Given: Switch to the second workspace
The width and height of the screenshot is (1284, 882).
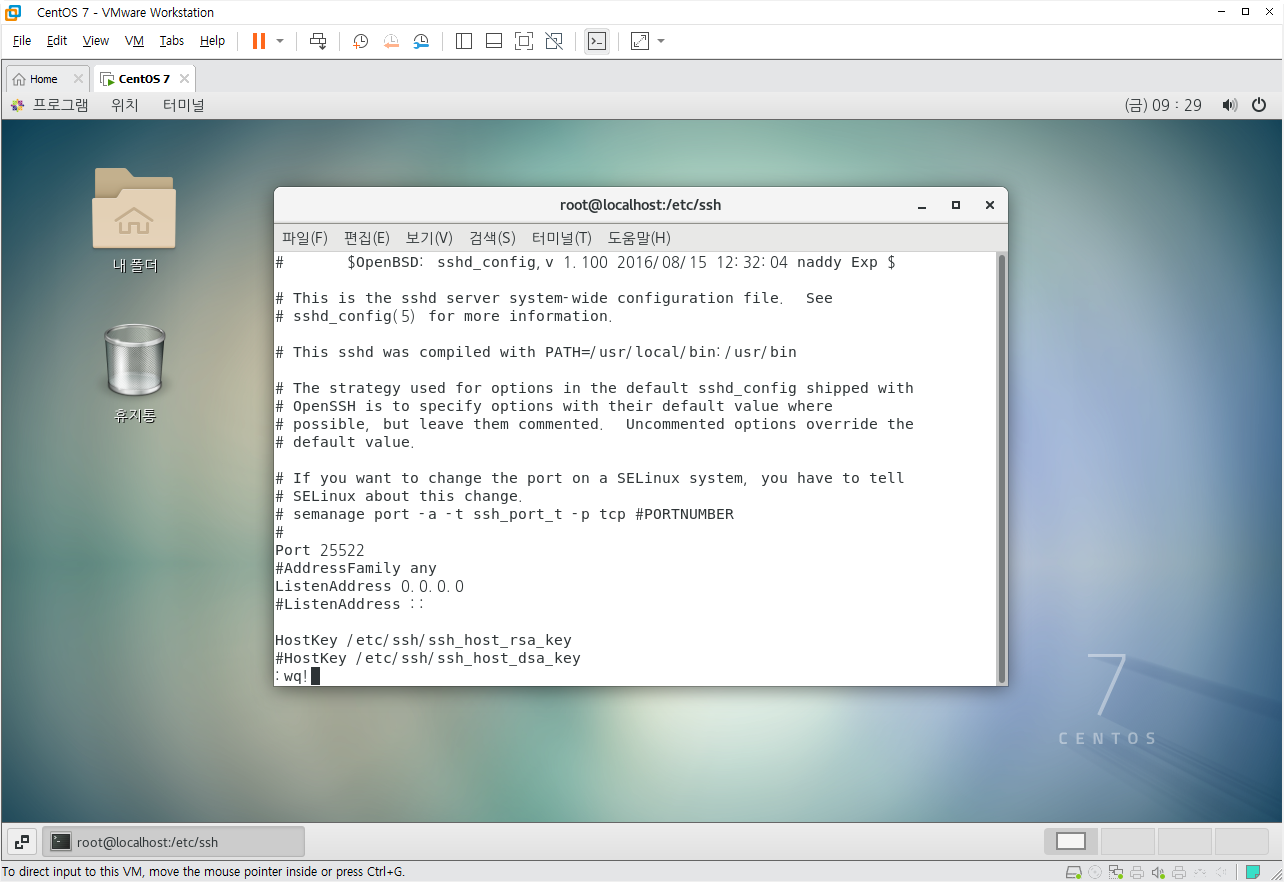Looking at the screenshot, I should (1128, 842).
